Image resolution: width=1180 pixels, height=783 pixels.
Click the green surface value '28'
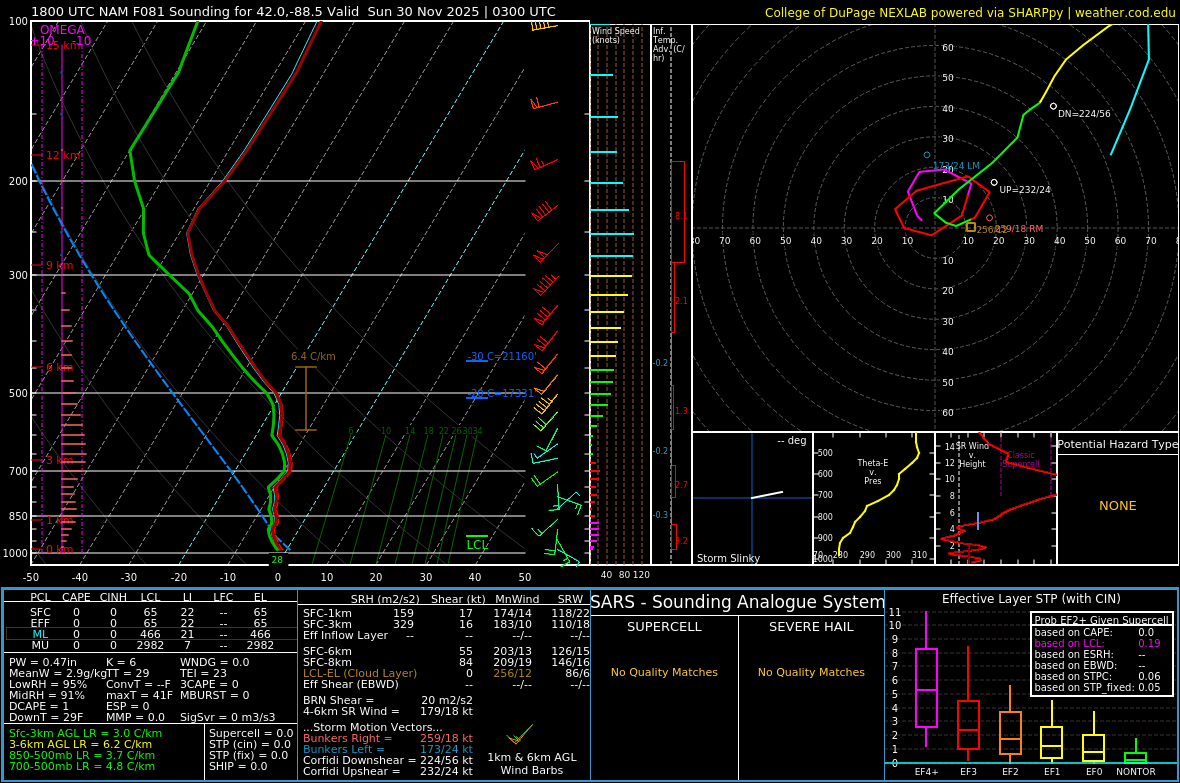pos(277,559)
